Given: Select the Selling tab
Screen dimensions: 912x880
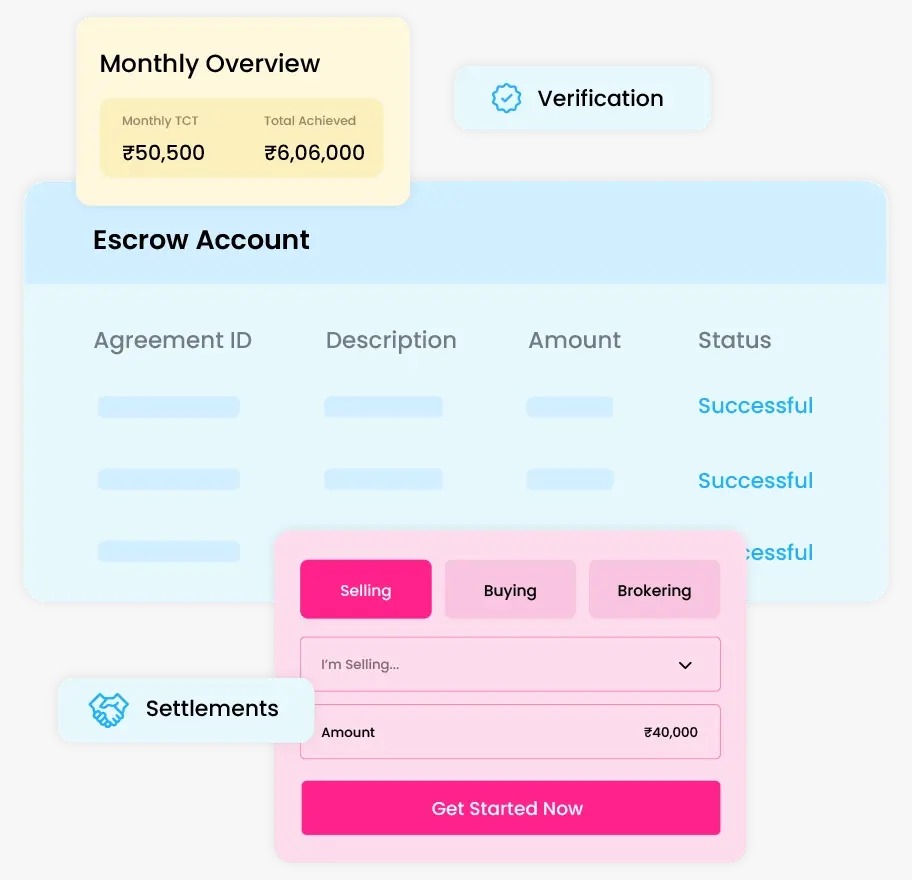Looking at the screenshot, I should coord(365,590).
